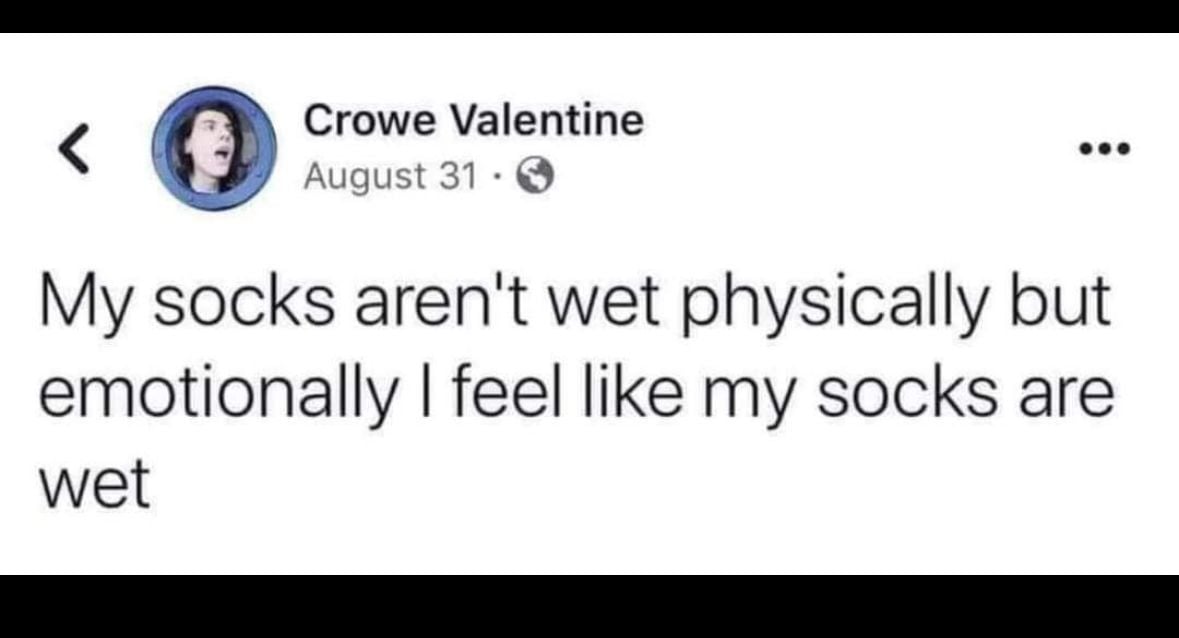Click the final "wet" on the third line

(94, 484)
